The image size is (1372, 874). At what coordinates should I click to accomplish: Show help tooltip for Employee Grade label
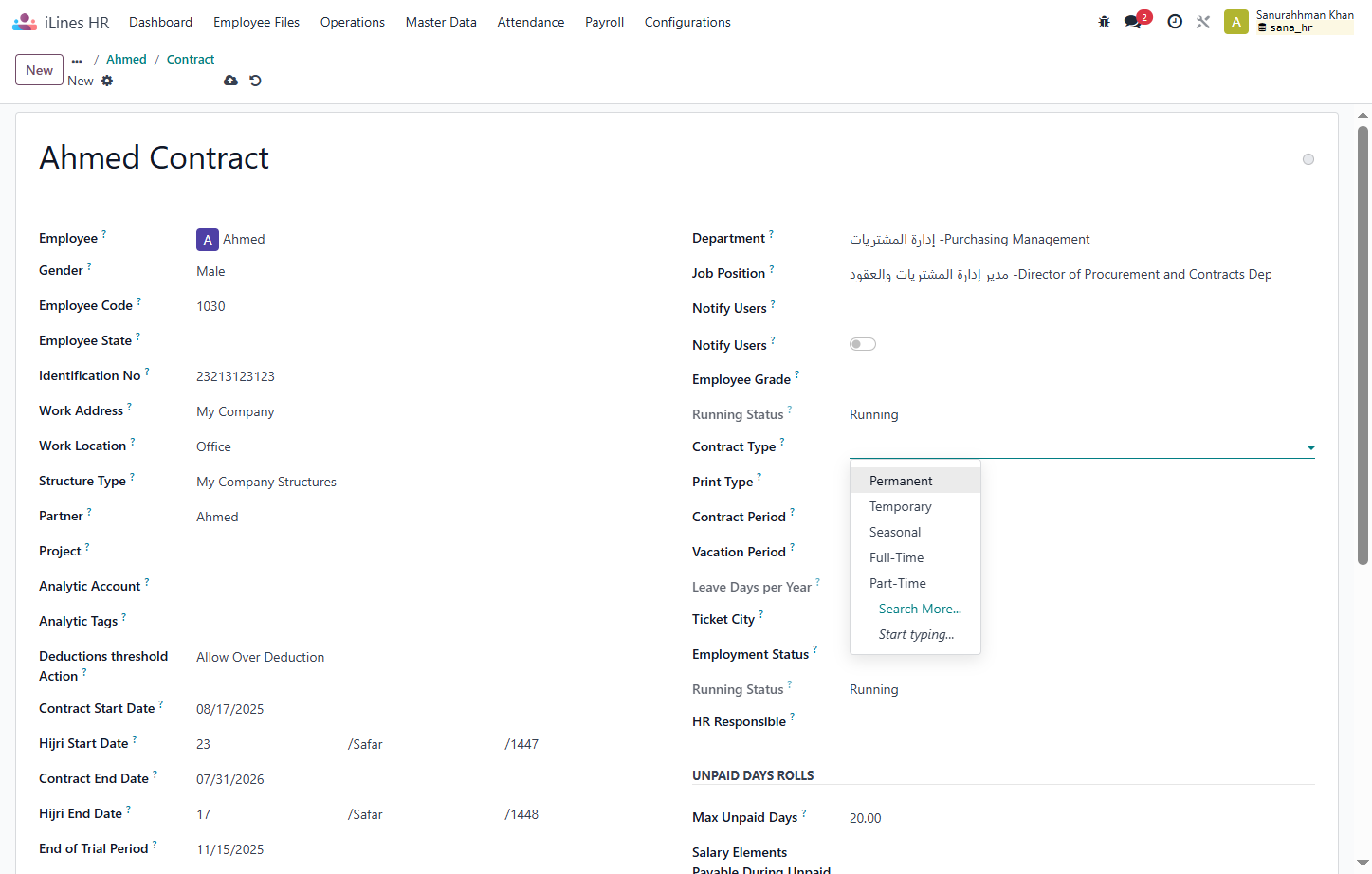(797, 374)
